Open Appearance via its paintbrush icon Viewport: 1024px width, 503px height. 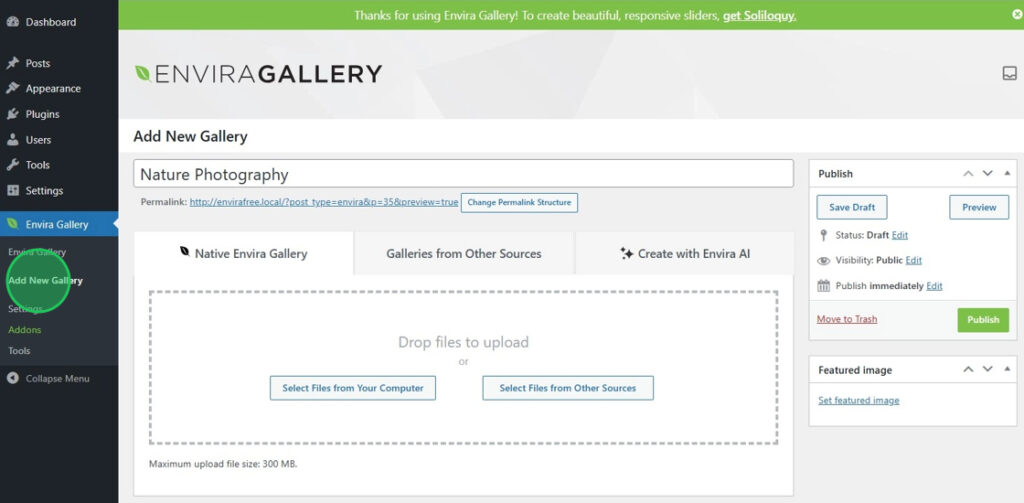[x=12, y=88]
